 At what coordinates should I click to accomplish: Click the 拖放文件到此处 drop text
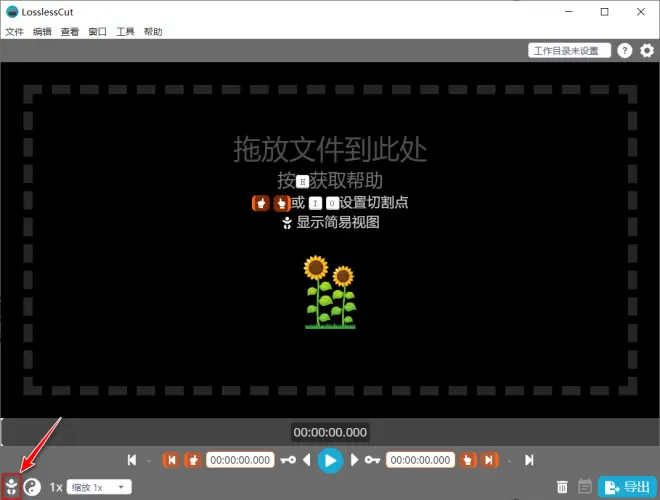pyautogui.click(x=330, y=149)
